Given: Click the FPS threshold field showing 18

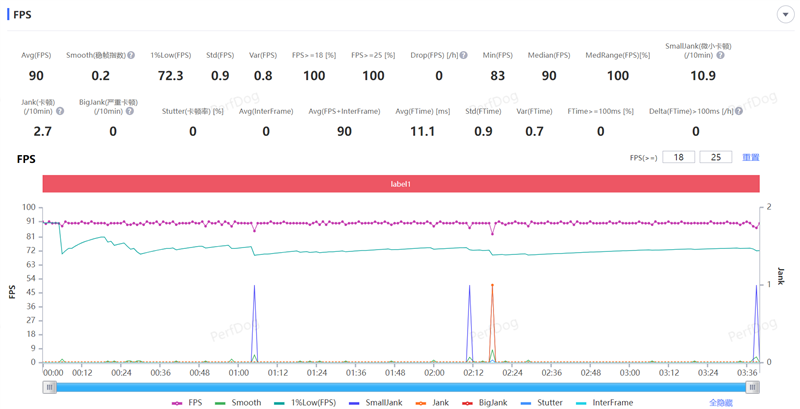Looking at the screenshot, I should [679, 157].
